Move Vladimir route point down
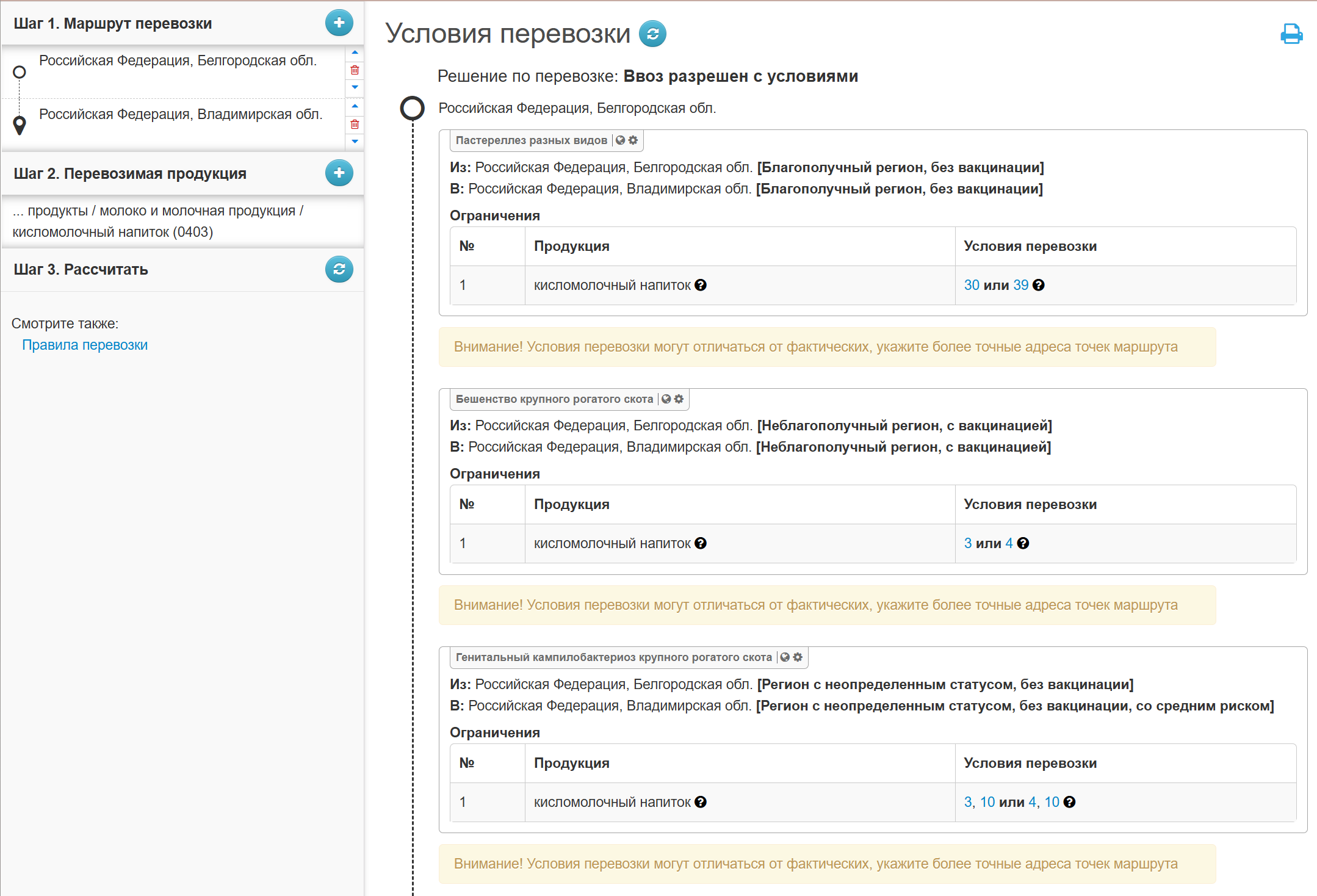The height and width of the screenshot is (896, 1317). click(x=355, y=142)
